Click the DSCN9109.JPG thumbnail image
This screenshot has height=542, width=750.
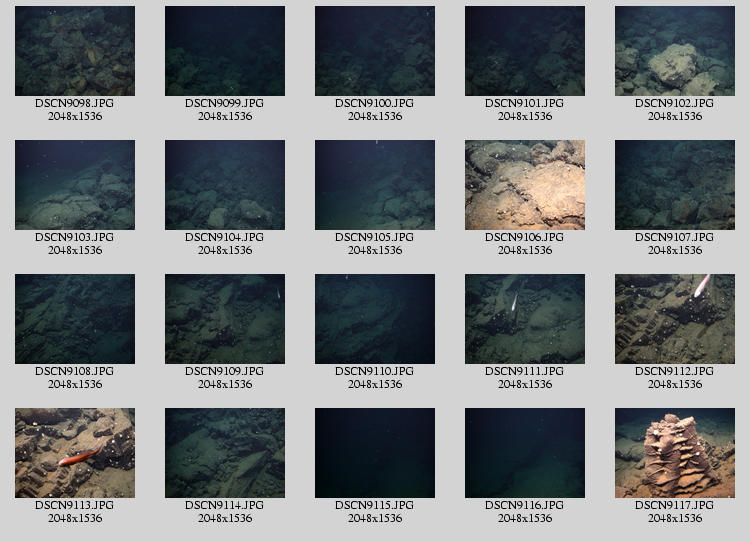(225, 319)
